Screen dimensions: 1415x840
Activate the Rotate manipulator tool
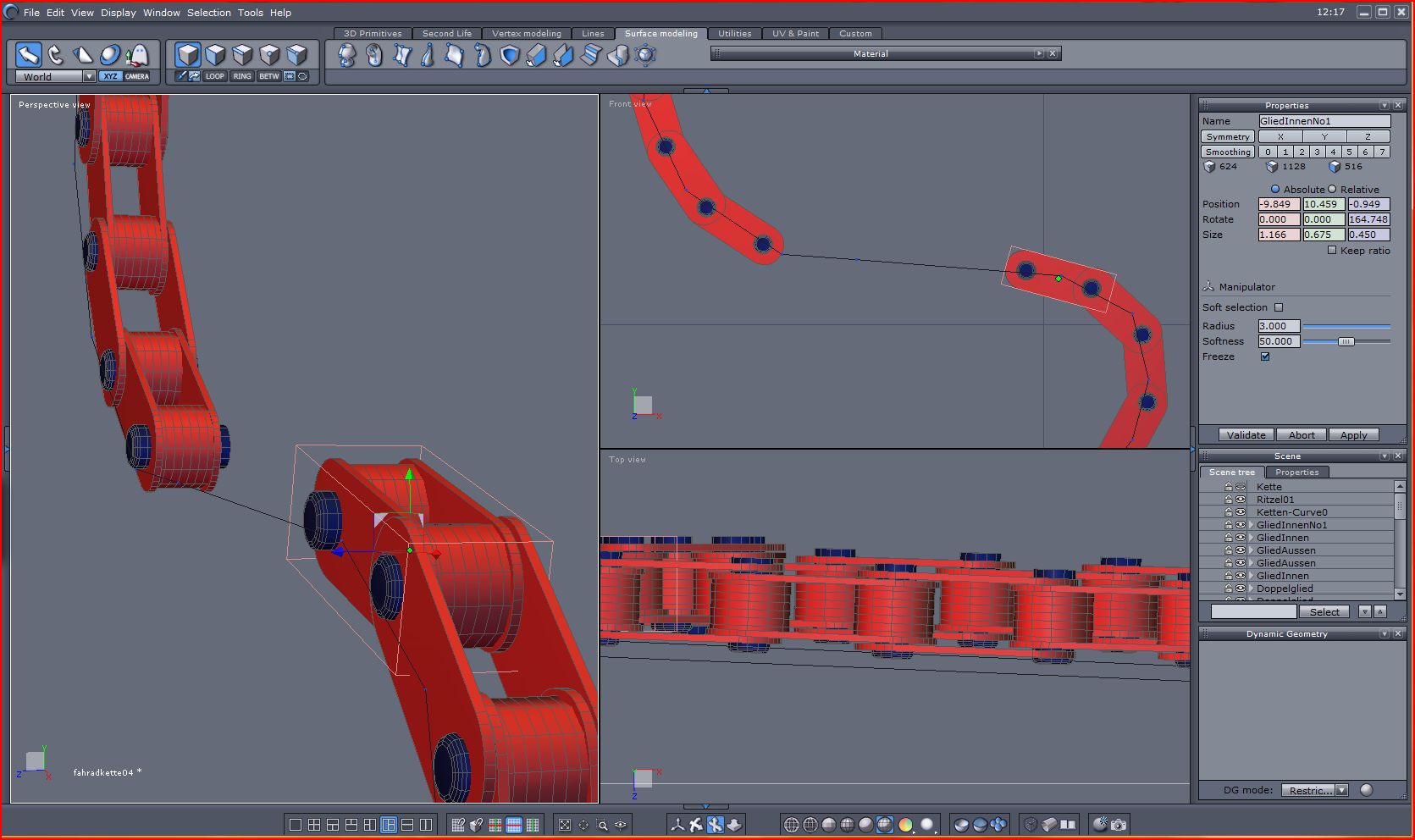pyautogui.click(x=56, y=55)
